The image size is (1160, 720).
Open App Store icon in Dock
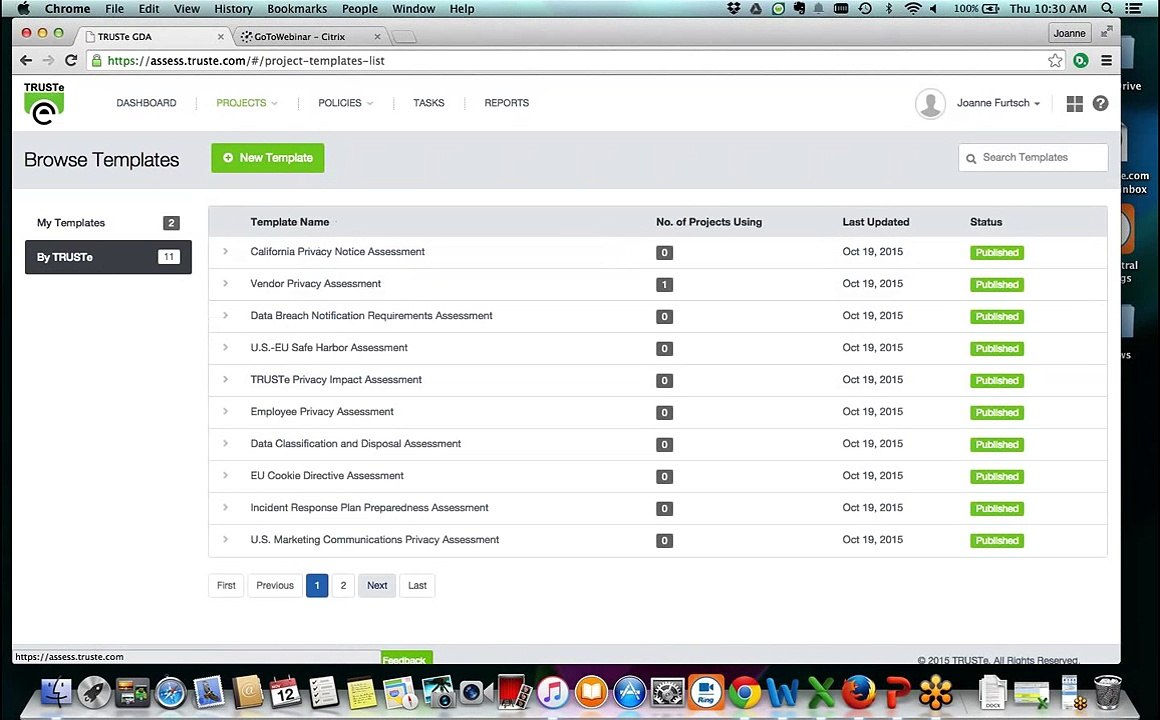coord(630,693)
